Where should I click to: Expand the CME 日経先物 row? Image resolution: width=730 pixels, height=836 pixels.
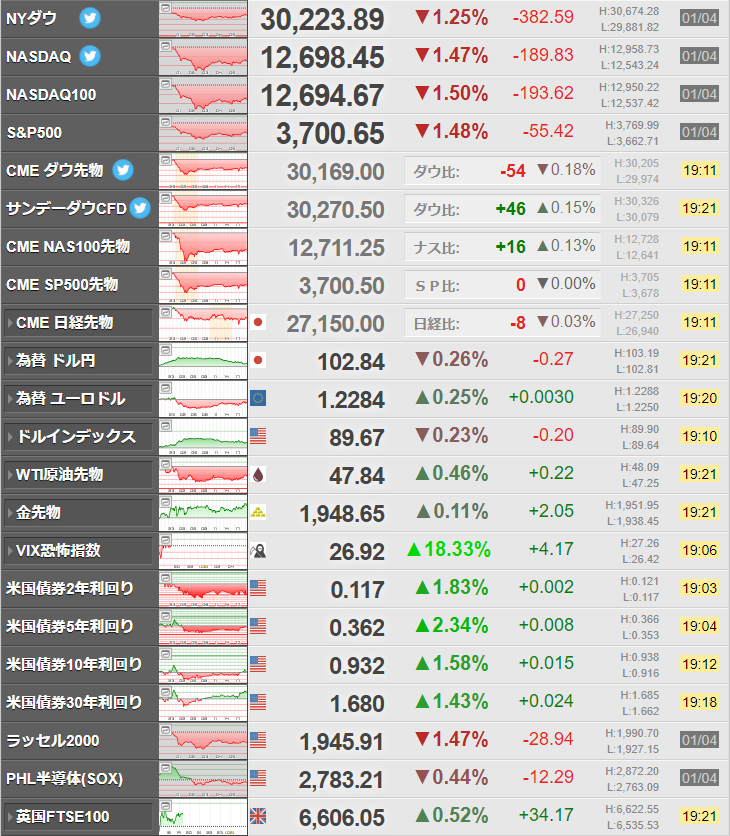(x=78, y=323)
